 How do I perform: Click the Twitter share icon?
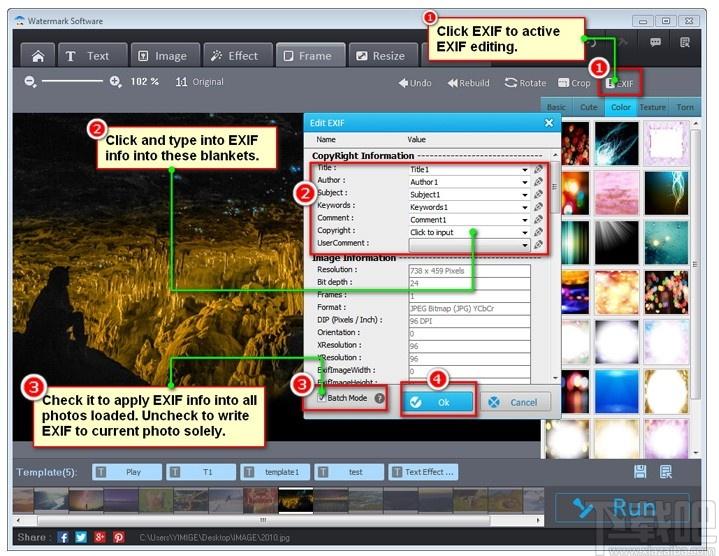[81, 537]
